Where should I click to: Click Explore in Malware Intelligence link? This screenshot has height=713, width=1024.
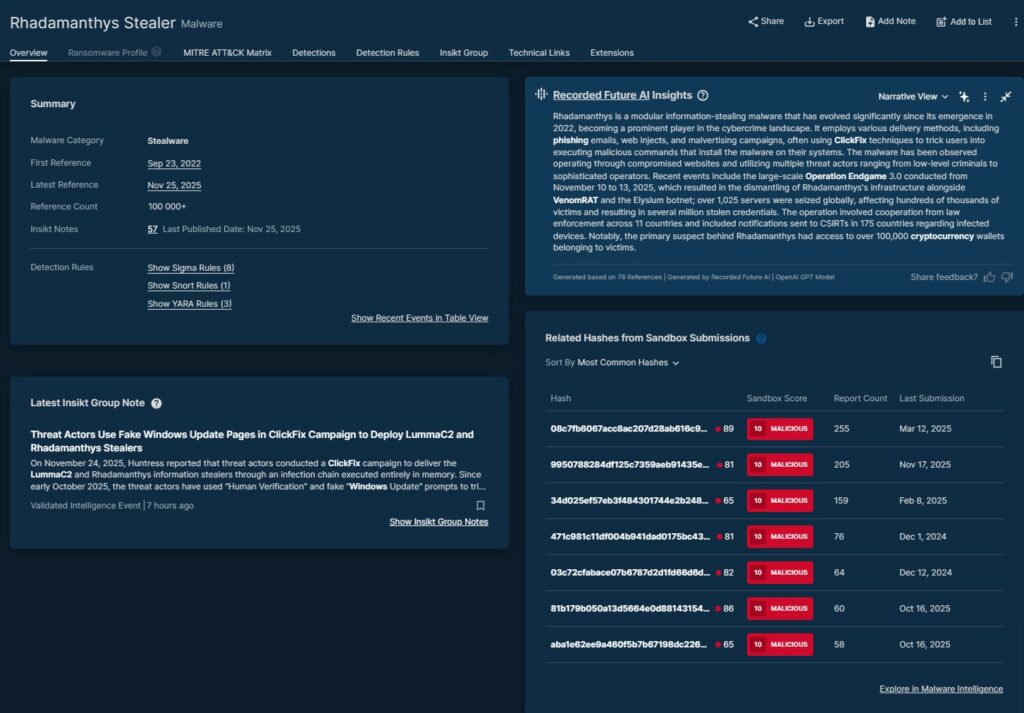pyautogui.click(x=941, y=689)
